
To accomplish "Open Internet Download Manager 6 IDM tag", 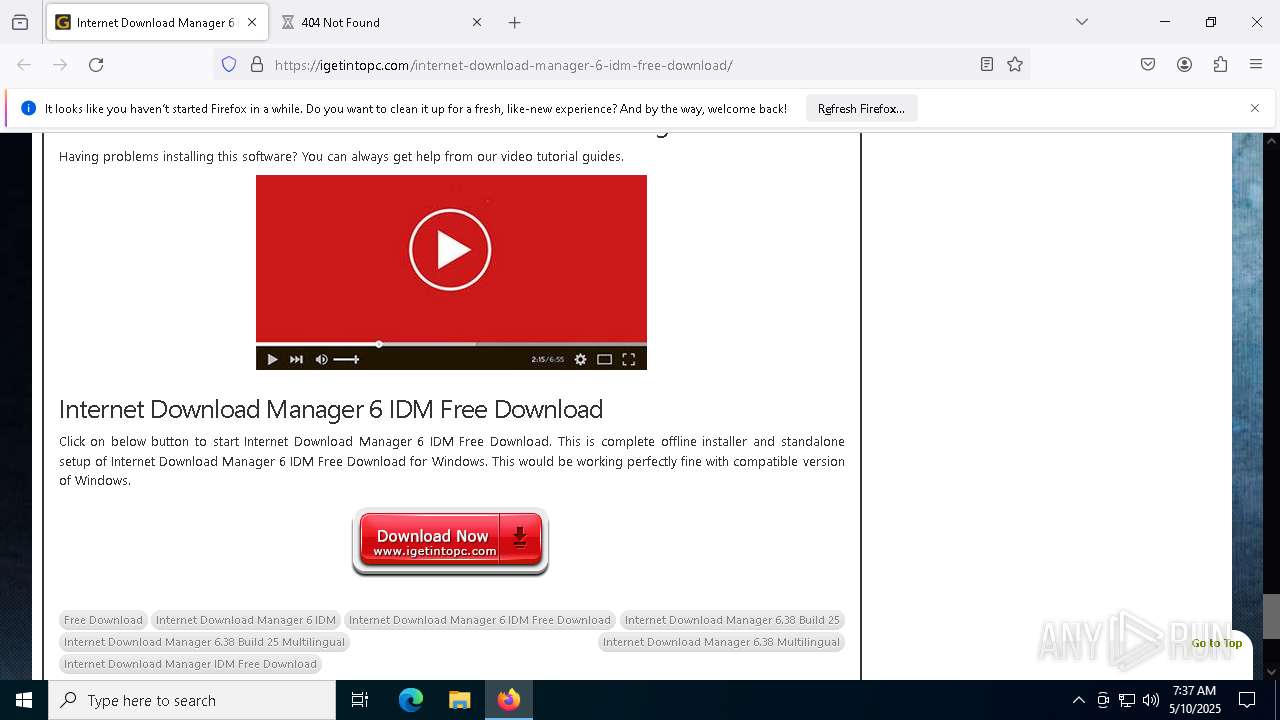I will [246, 620].
